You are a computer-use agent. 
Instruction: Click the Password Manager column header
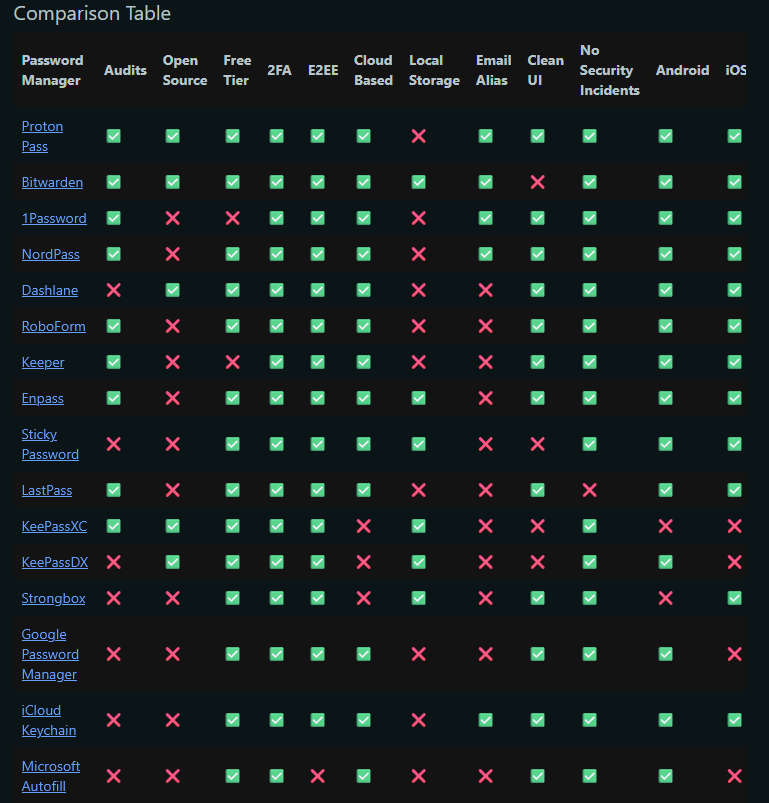click(x=52, y=70)
